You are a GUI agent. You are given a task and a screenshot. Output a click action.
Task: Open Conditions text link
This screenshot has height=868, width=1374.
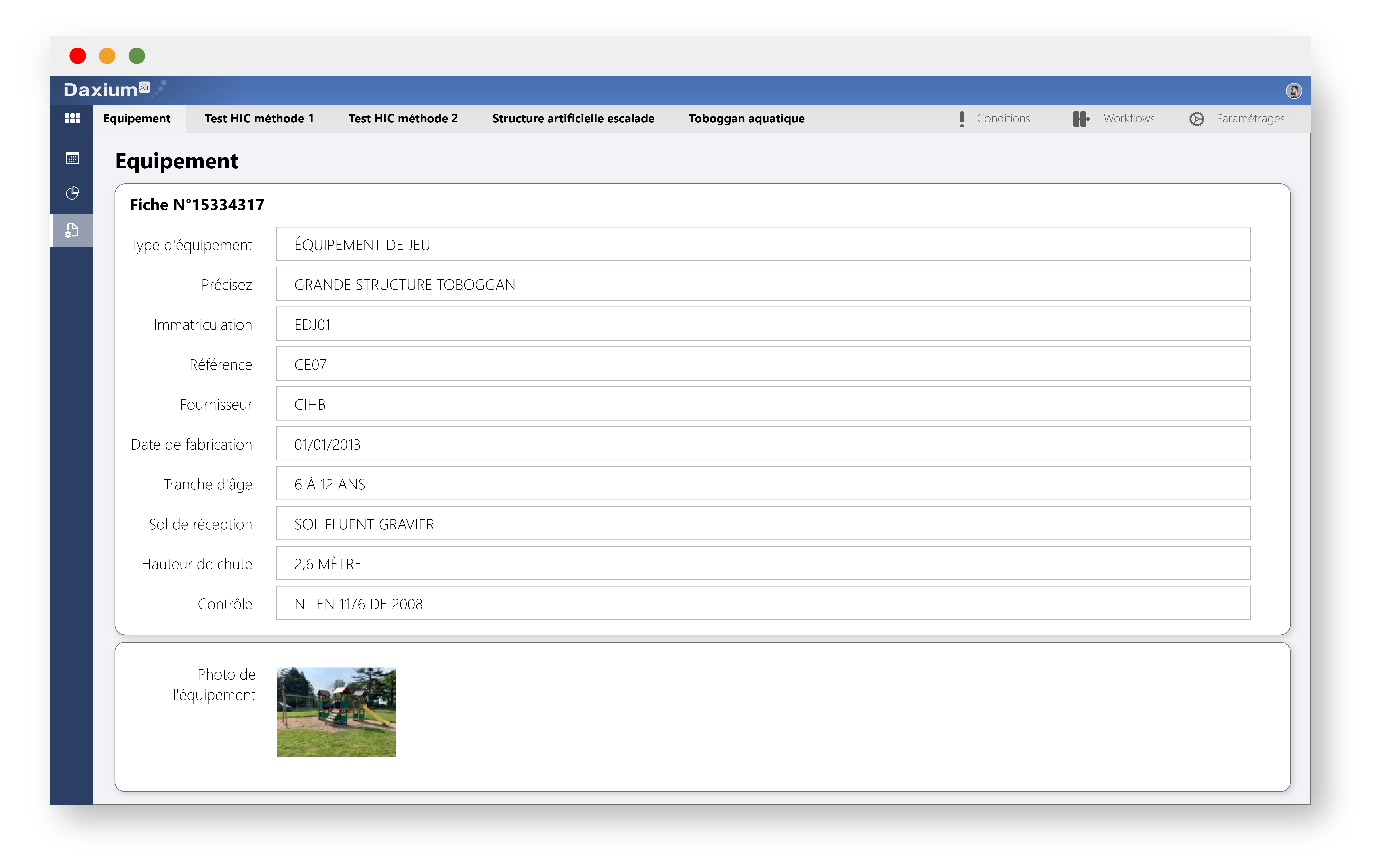1003,118
